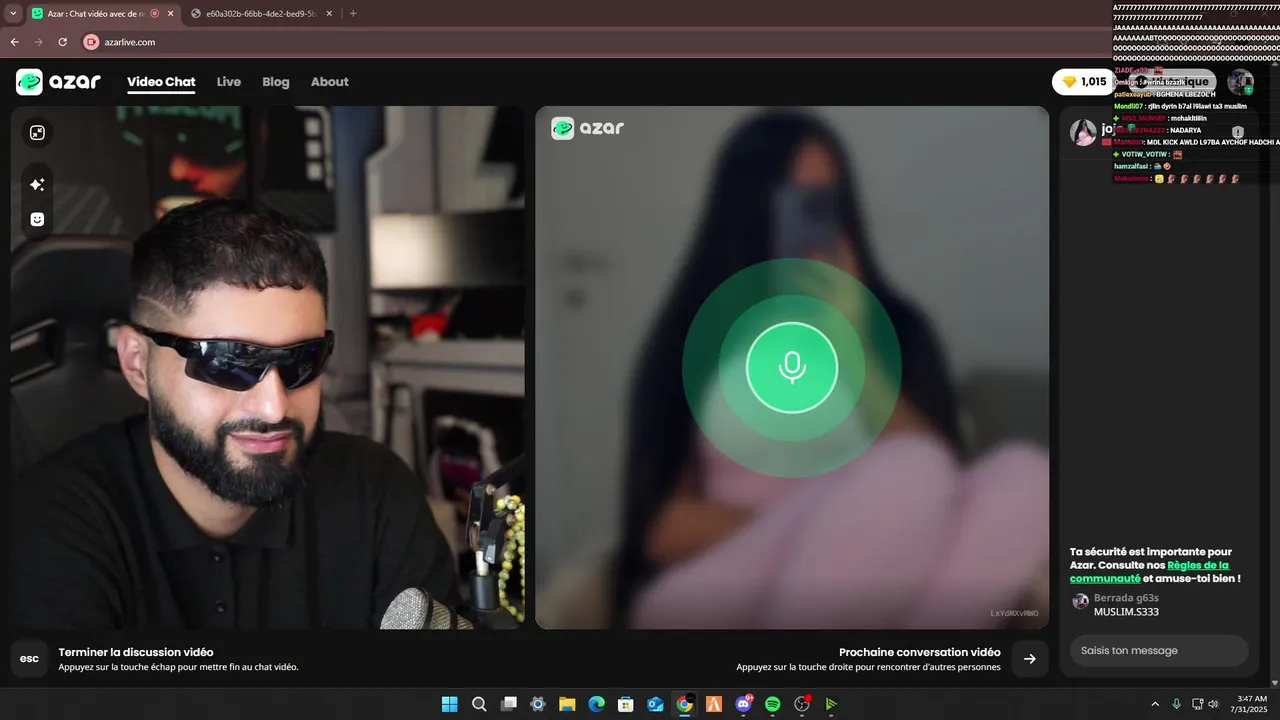Open the gem balance showing 1,015
1280x720 pixels.
1082,82
